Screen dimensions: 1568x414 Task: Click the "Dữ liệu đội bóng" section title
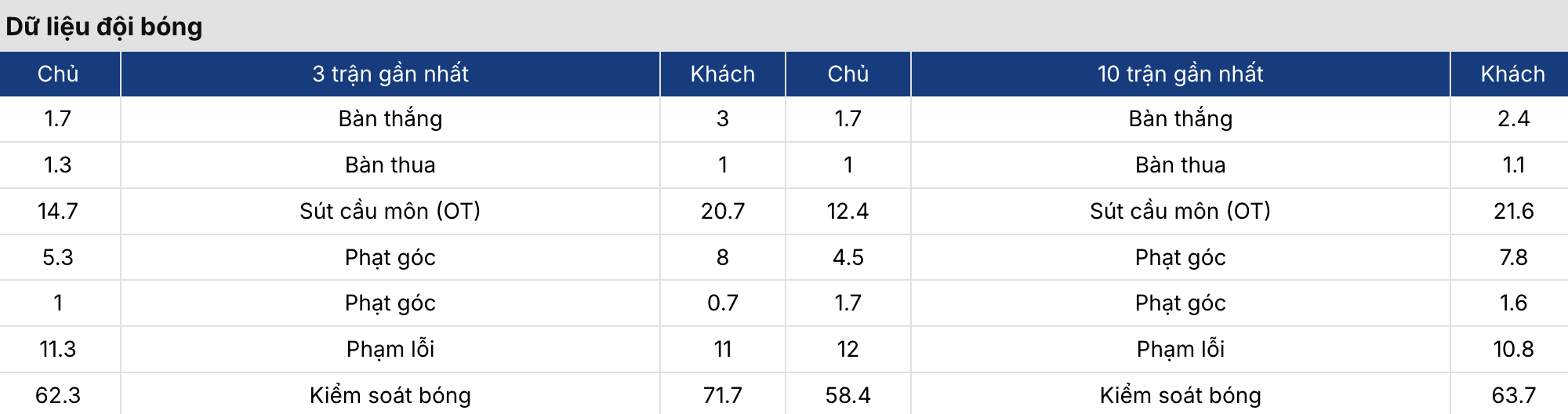tap(104, 27)
